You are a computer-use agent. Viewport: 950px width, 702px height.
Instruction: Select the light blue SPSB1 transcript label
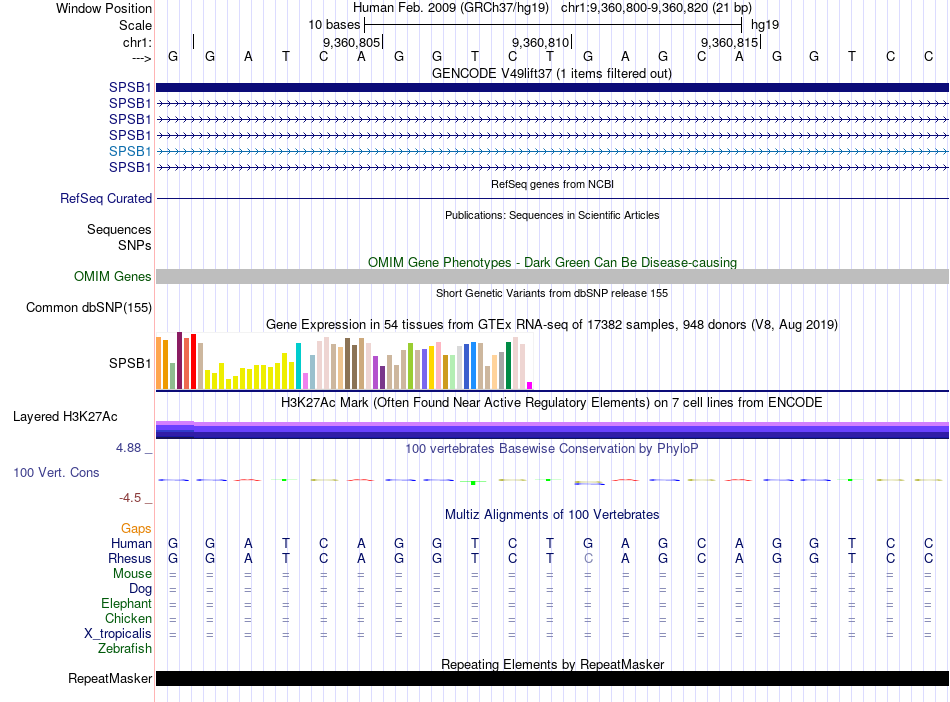pos(130,151)
